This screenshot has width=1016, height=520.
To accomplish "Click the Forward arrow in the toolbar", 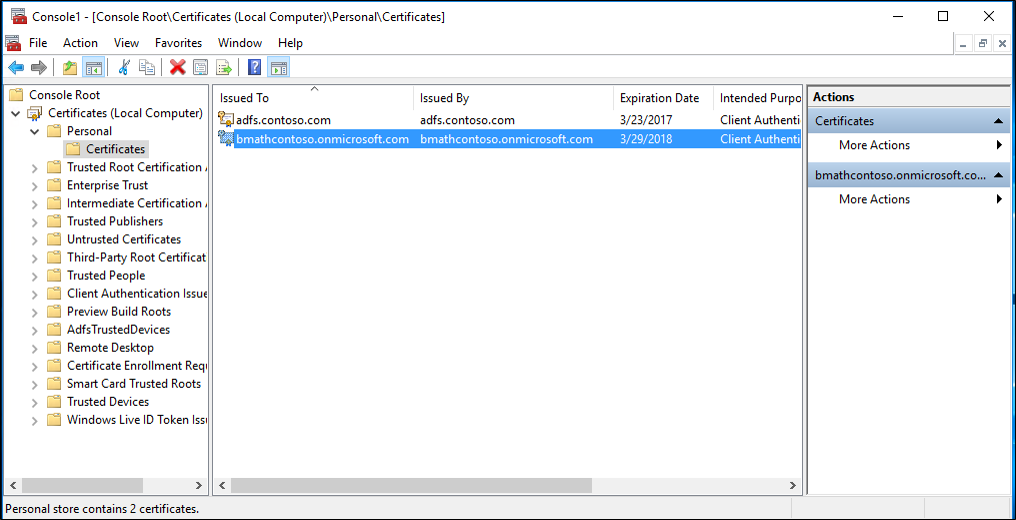I will pyautogui.click(x=39, y=67).
